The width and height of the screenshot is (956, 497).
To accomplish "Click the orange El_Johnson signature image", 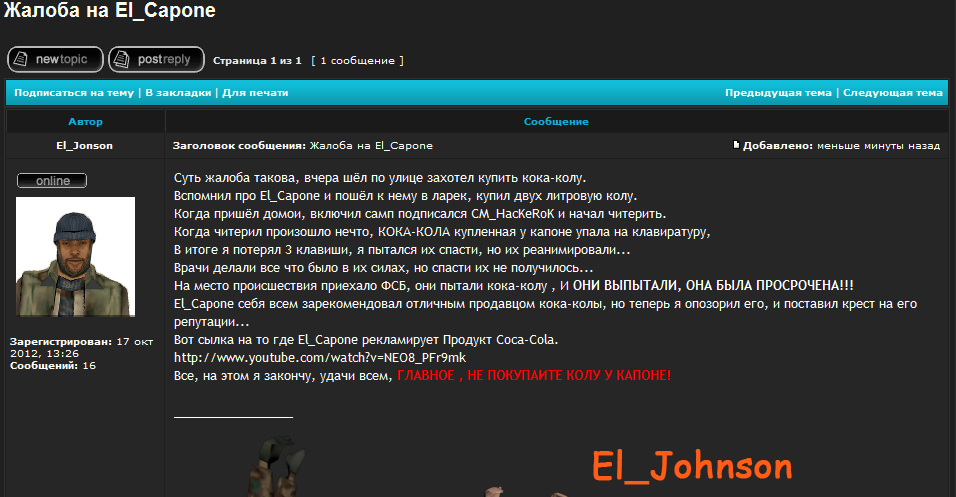I will pos(692,466).
